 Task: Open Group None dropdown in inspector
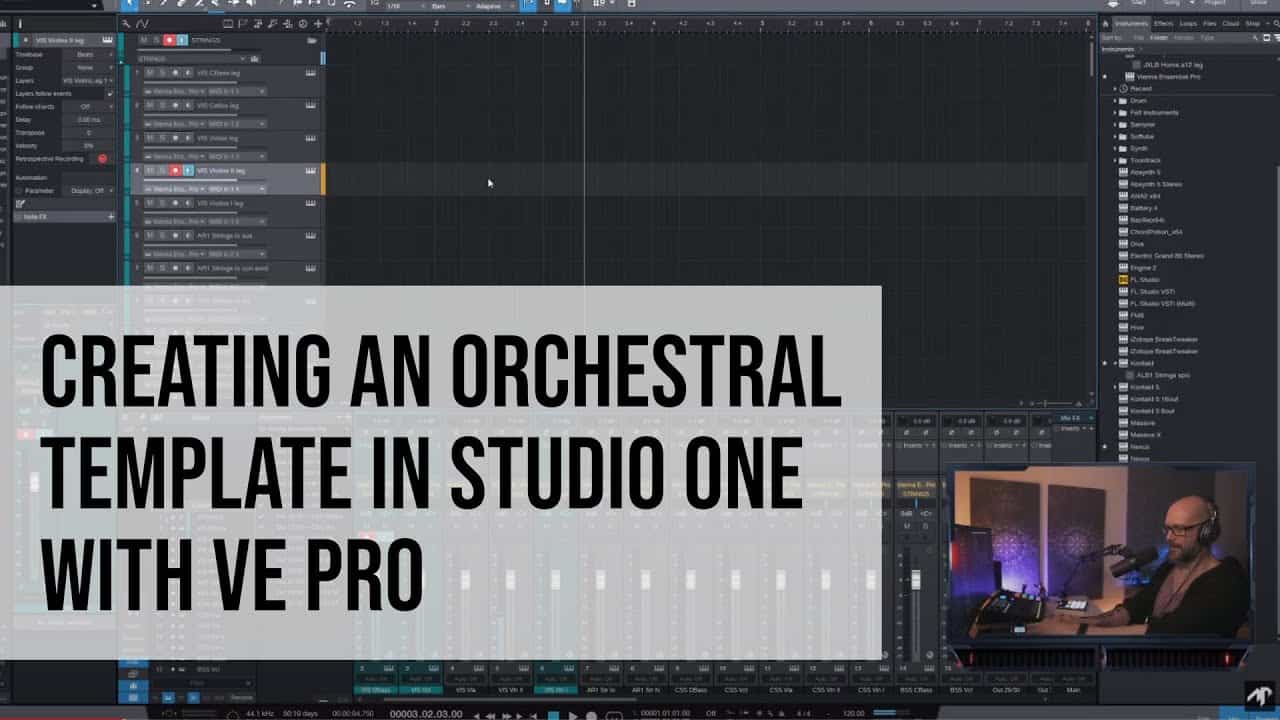(88, 67)
